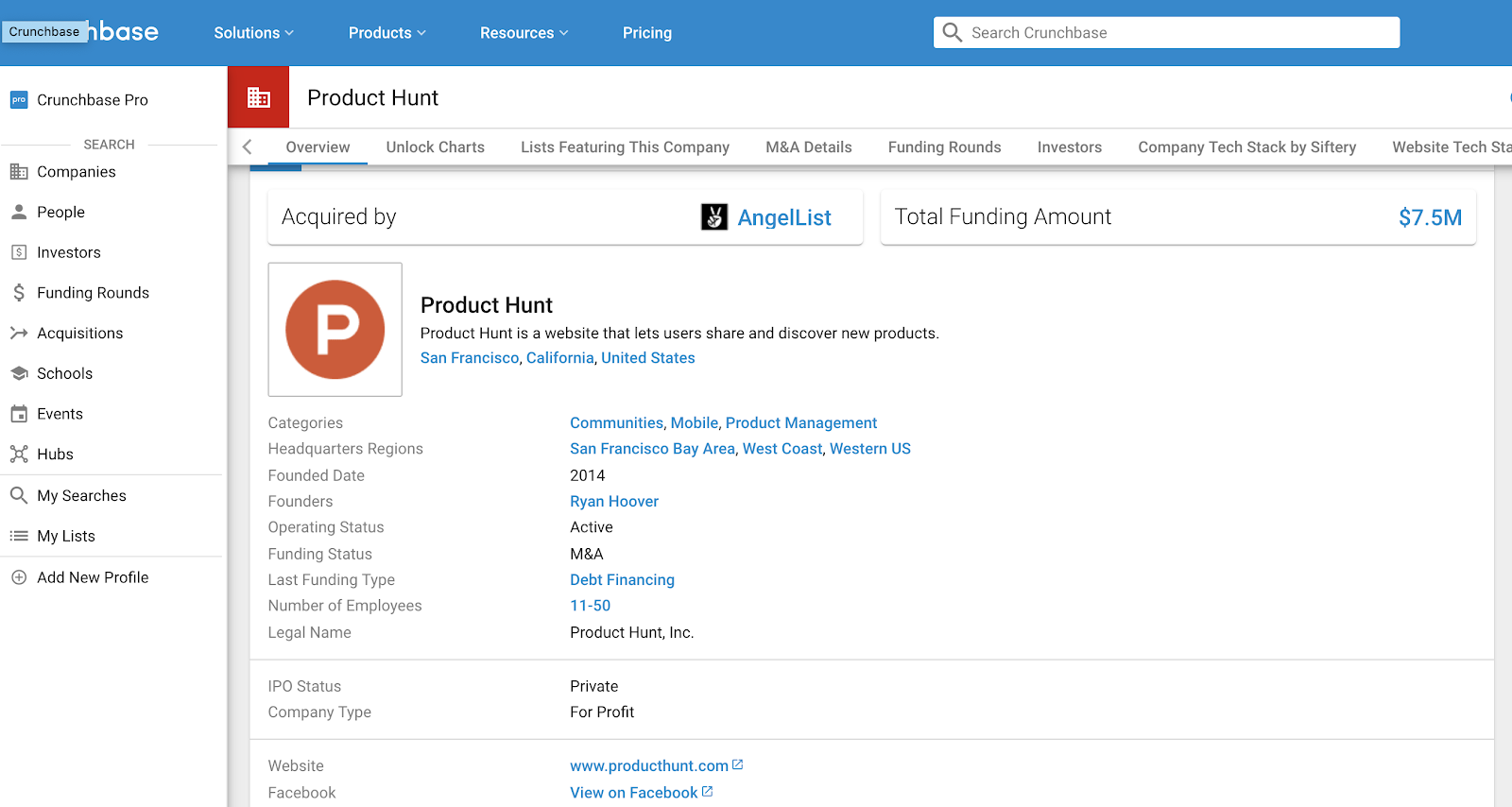Click external link icon beside www.producthunt.com

point(738,764)
